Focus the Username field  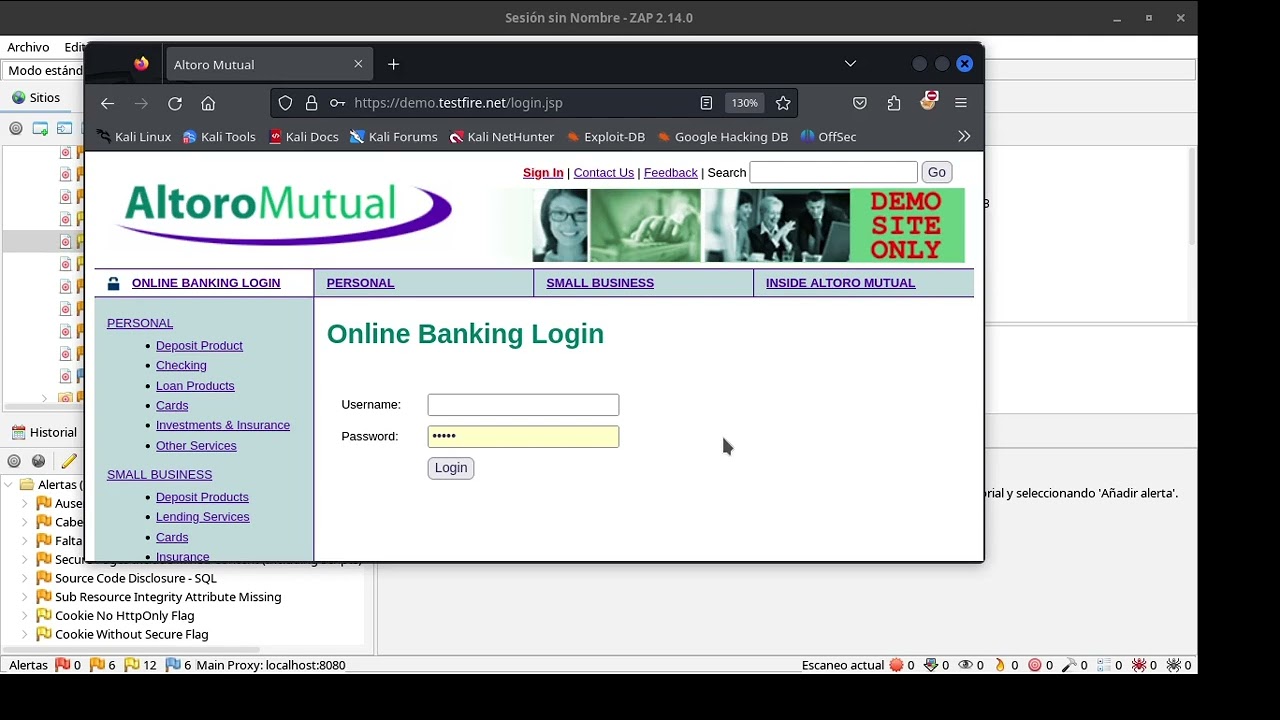pyautogui.click(x=523, y=405)
